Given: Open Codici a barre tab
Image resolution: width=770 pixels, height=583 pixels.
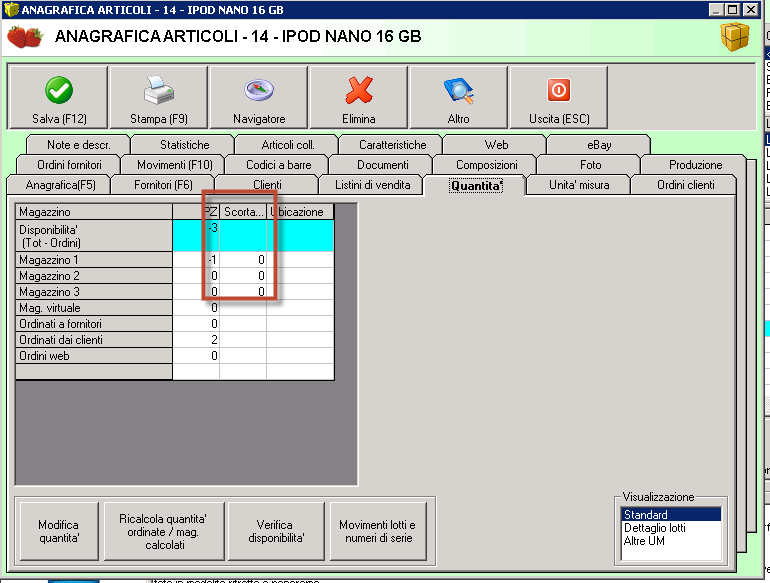Looking at the screenshot, I should coord(278,165).
